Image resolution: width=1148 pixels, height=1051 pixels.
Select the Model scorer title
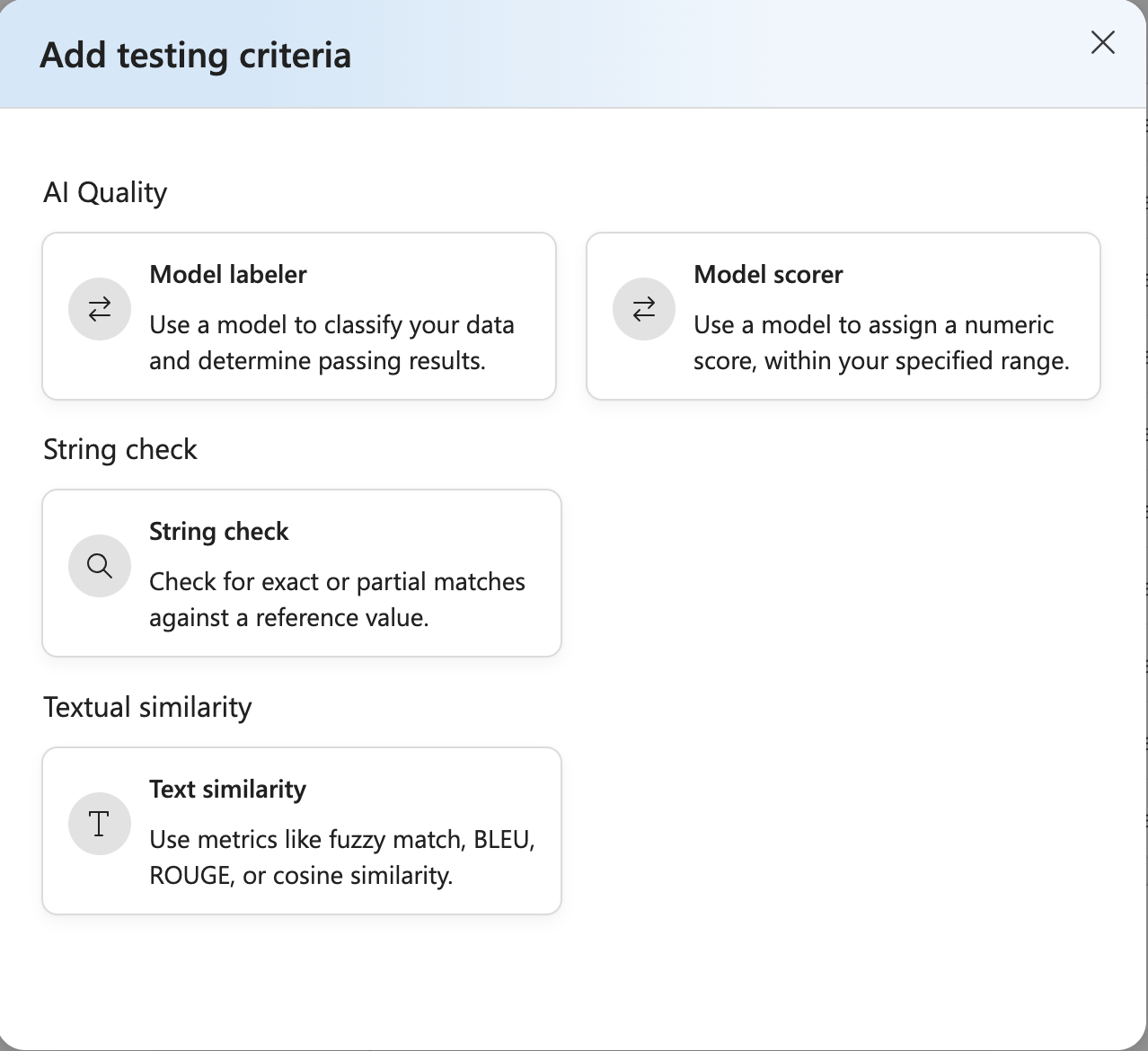pyautogui.click(x=768, y=274)
